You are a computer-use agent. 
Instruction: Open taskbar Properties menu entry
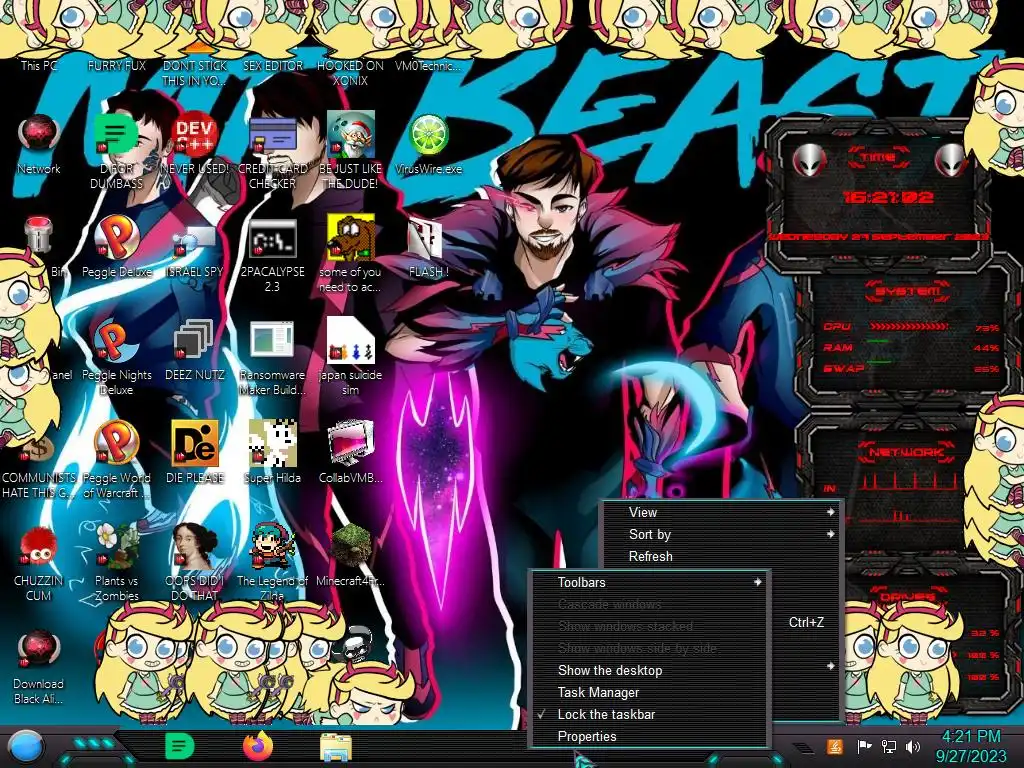click(x=650, y=737)
